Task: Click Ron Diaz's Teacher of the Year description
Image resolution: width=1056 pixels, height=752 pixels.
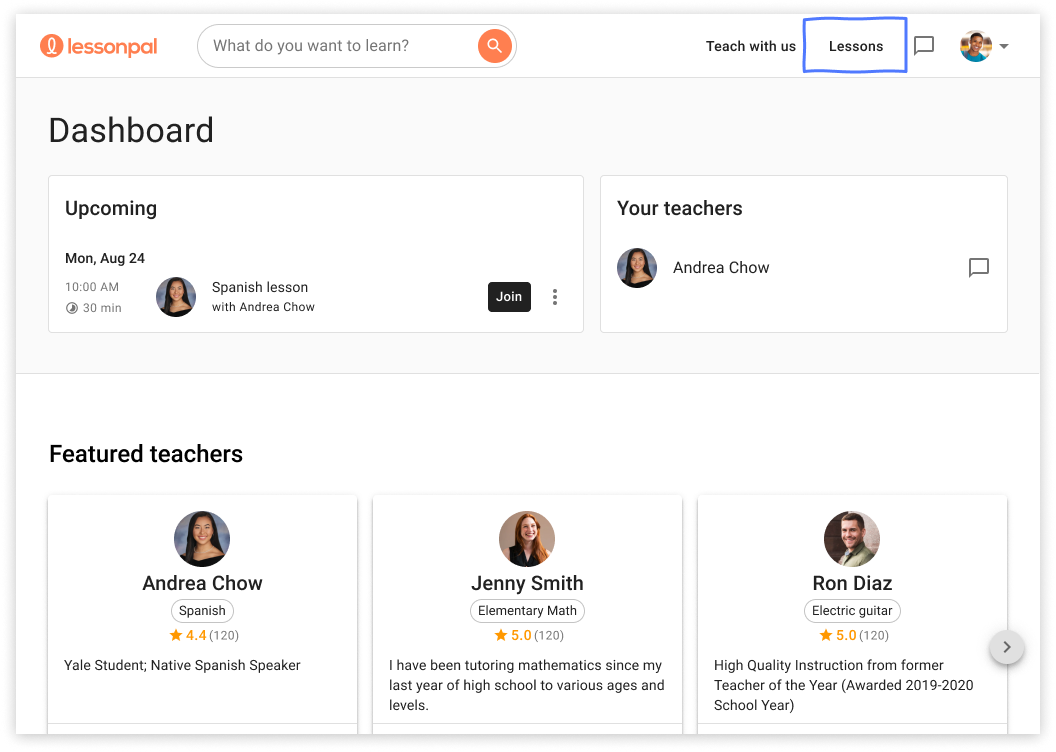Action: pos(843,685)
